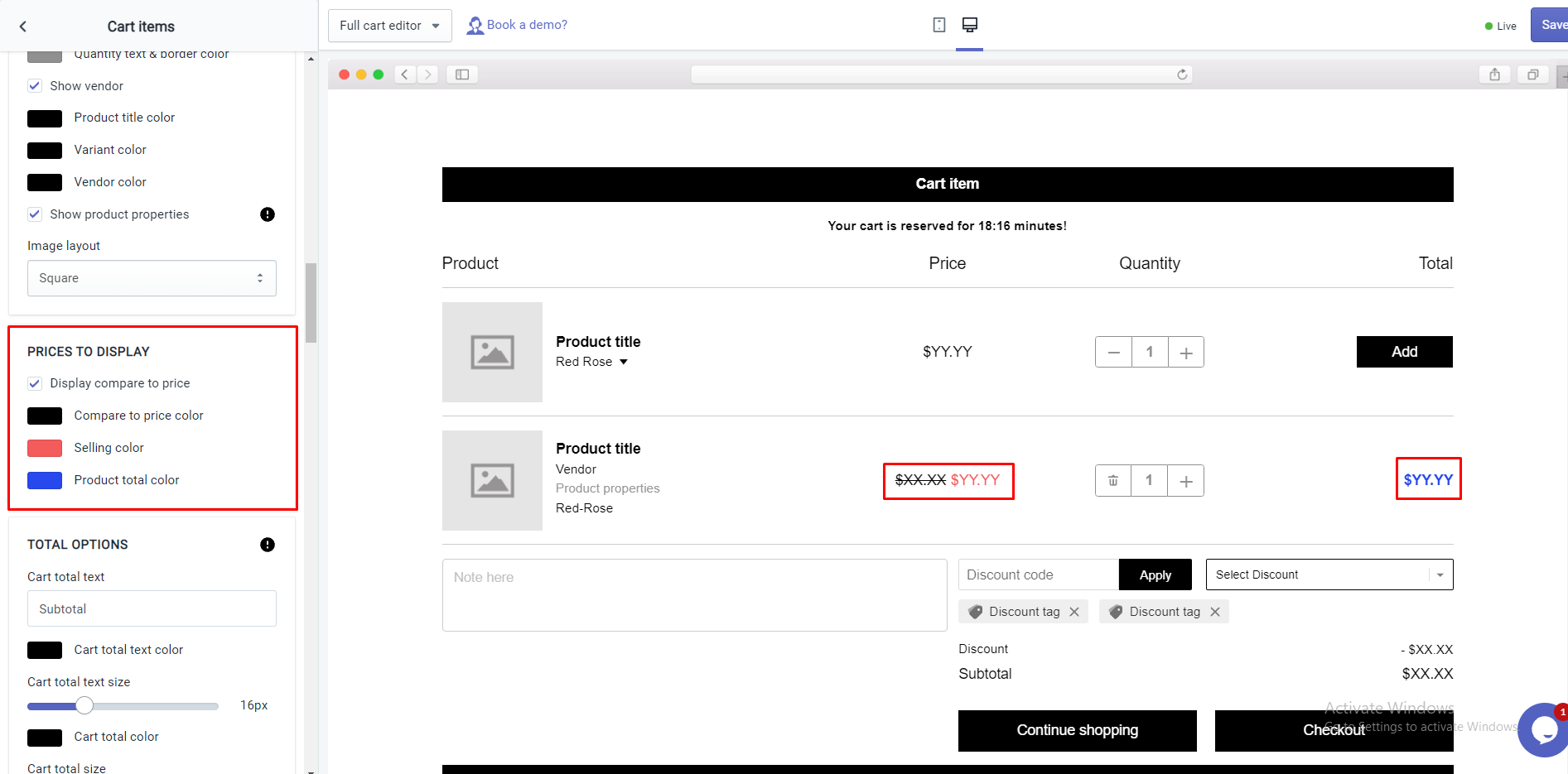The width and height of the screenshot is (1568, 774).
Task: Open Product title color swatch
Action: pyautogui.click(x=45, y=118)
